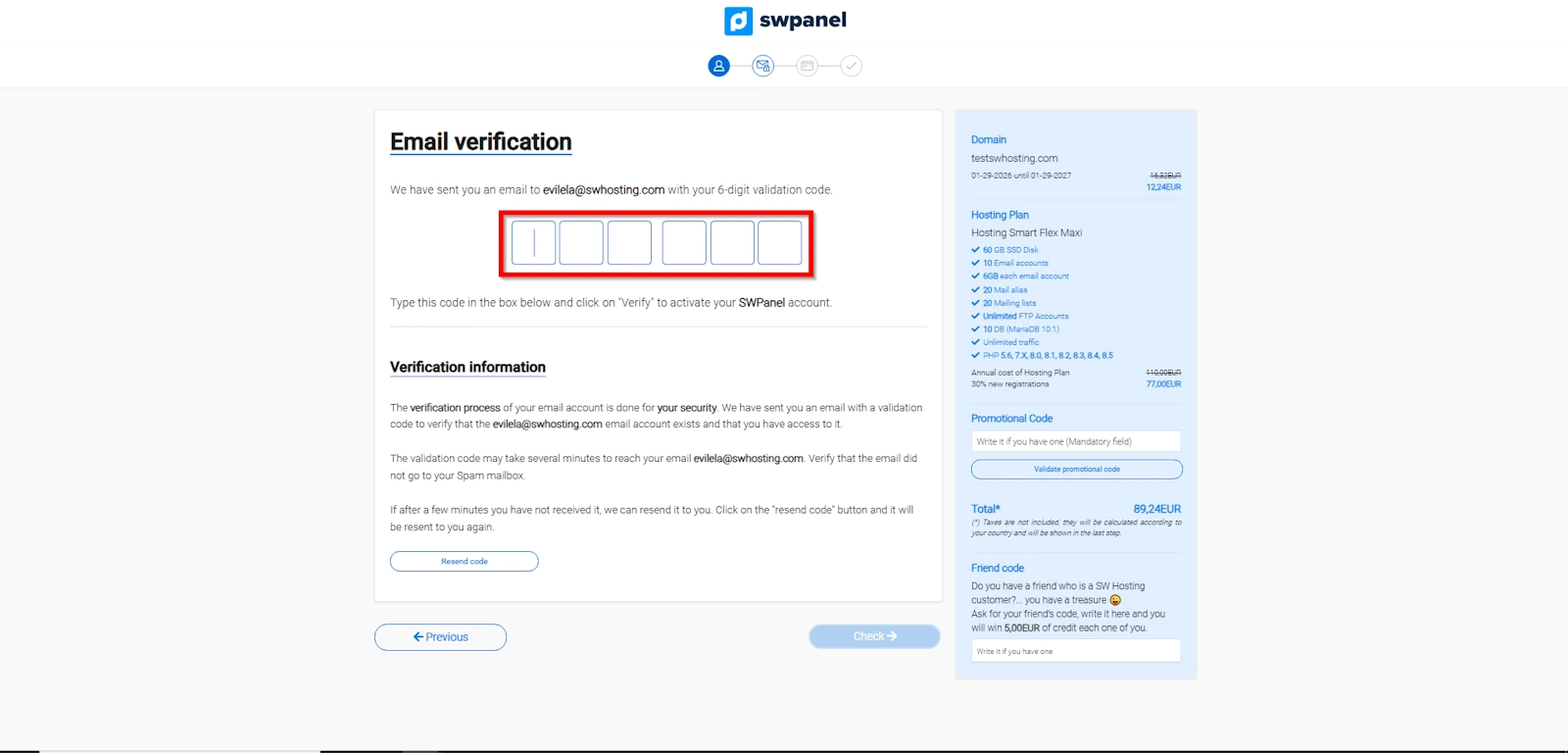Click the checkmark beside 60 GB SSD Disk

click(x=975, y=250)
